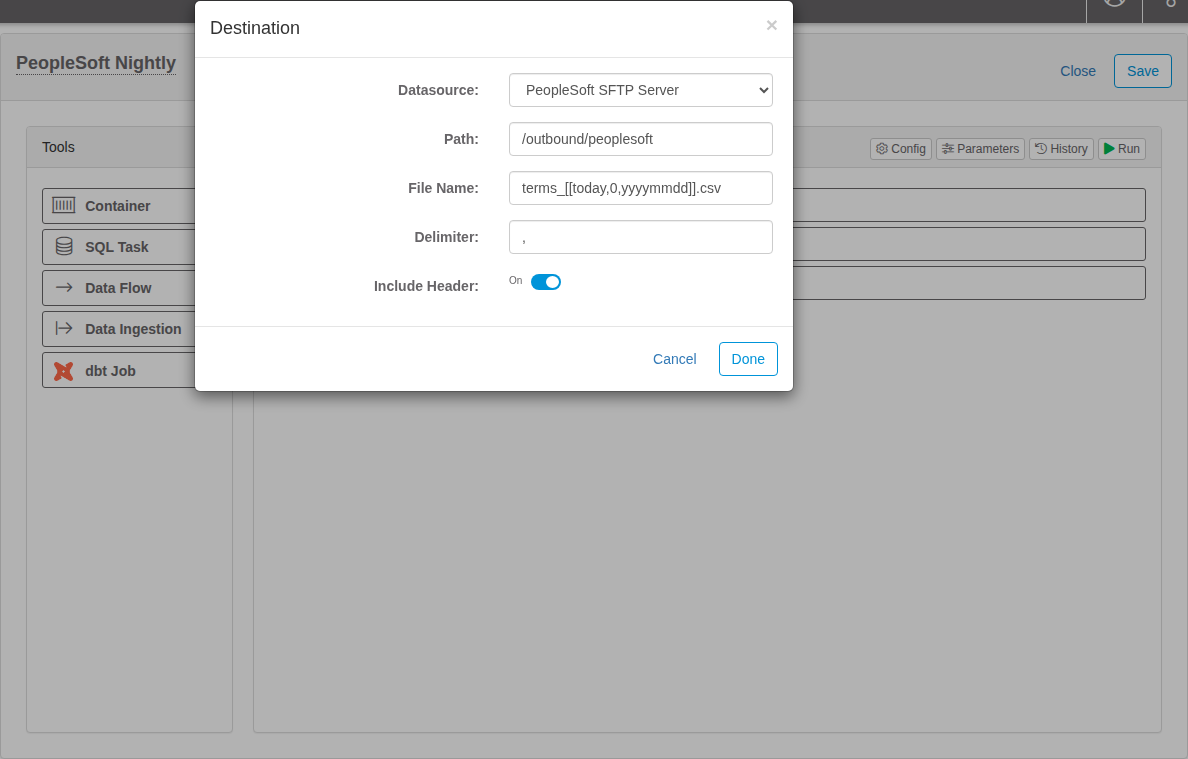The image size is (1188, 759).
Task: Select the Data Ingestion tool label
Action: [133, 329]
